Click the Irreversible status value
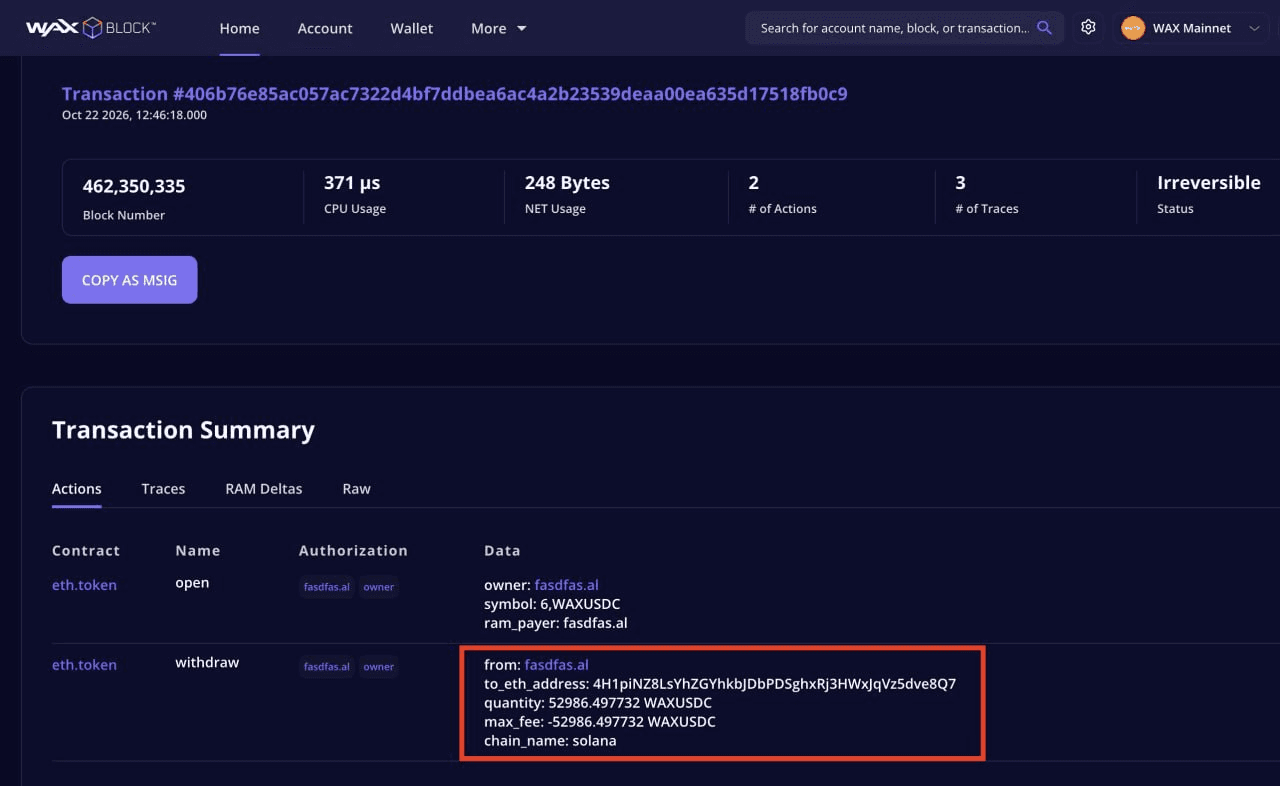1280x786 pixels. click(x=1208, y=183)
